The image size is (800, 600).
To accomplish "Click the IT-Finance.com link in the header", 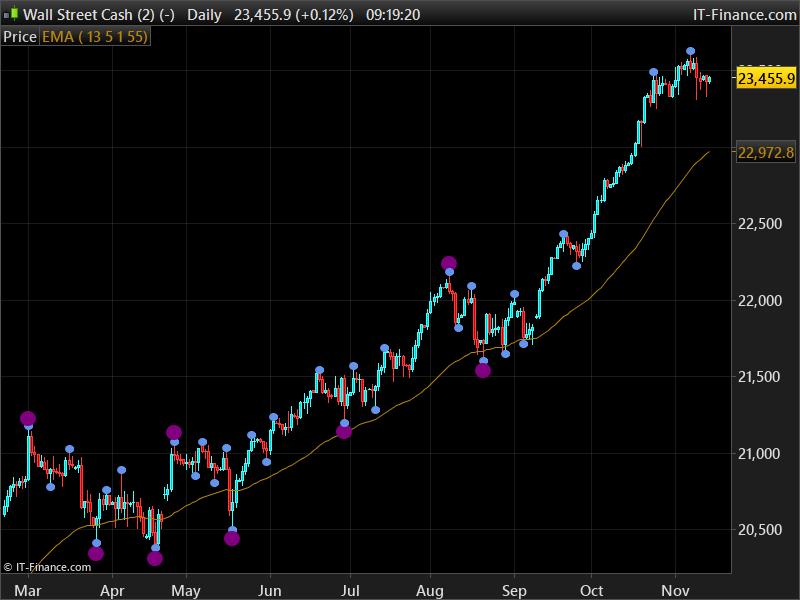I will click(x=744, y=15).
